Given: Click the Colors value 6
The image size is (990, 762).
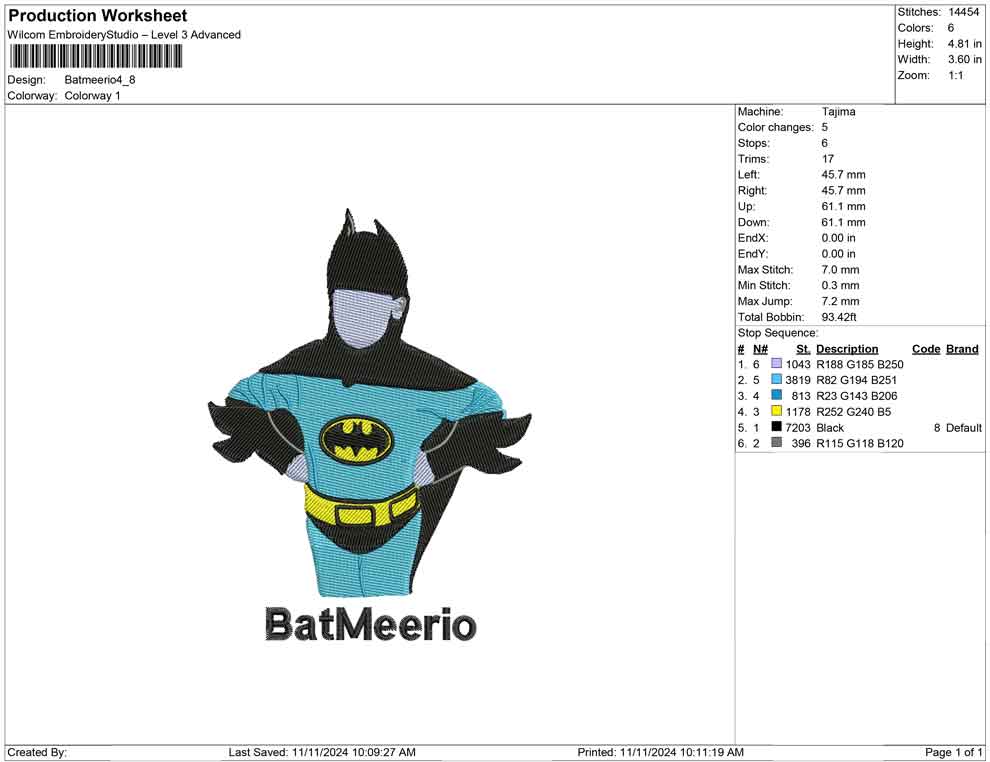Looking at the screenshot, I should 951,28.
